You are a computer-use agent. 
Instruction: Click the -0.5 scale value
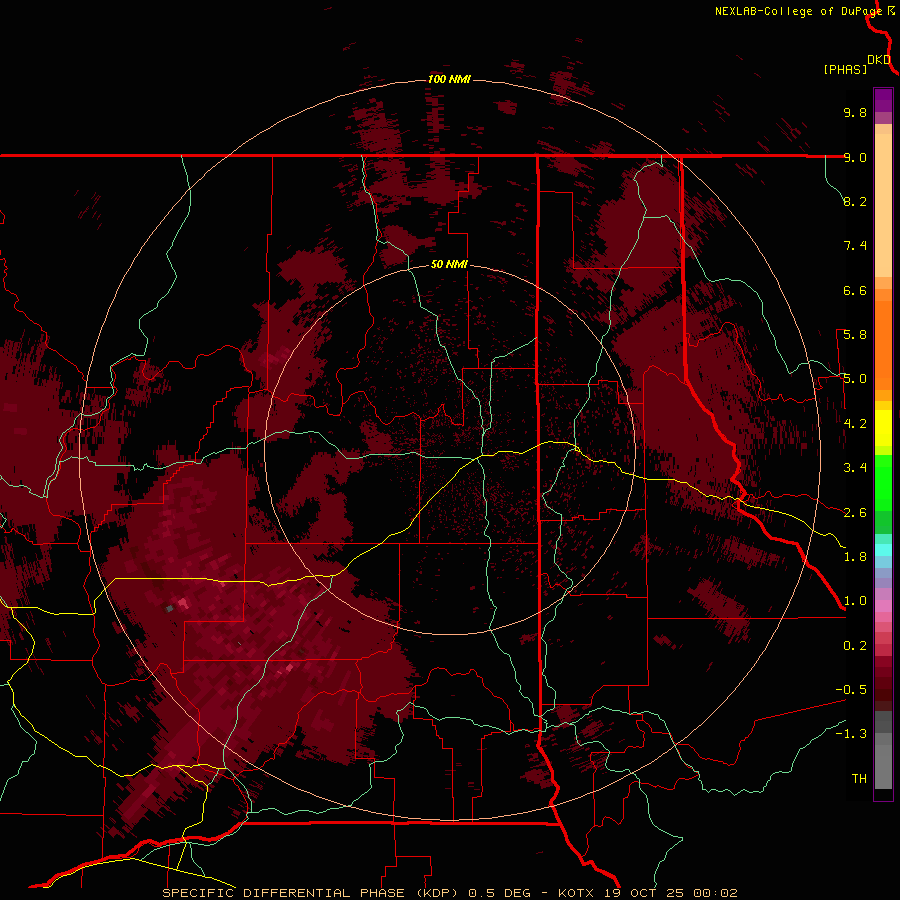coord(851,690)
